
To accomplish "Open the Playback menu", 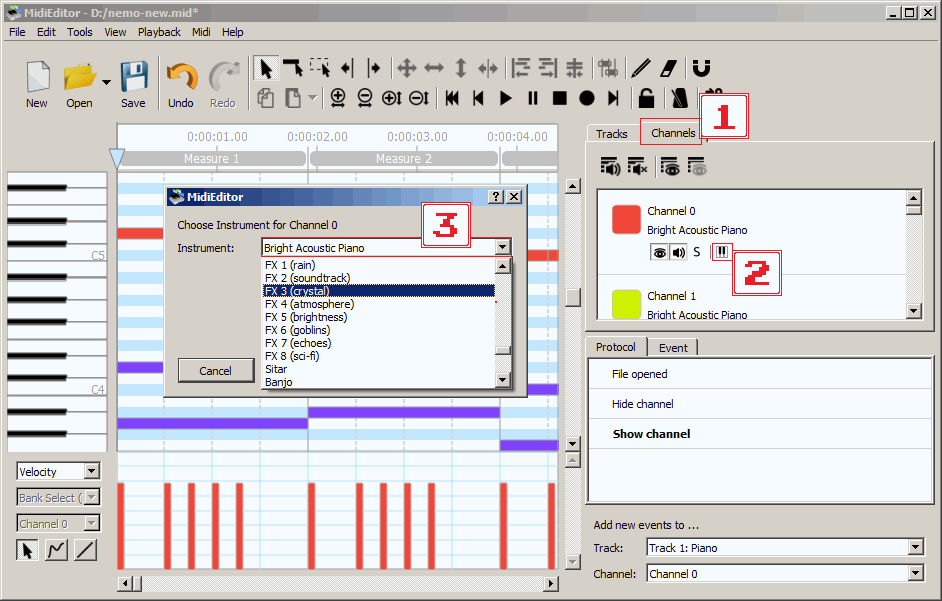I will [x=159, y=32].
